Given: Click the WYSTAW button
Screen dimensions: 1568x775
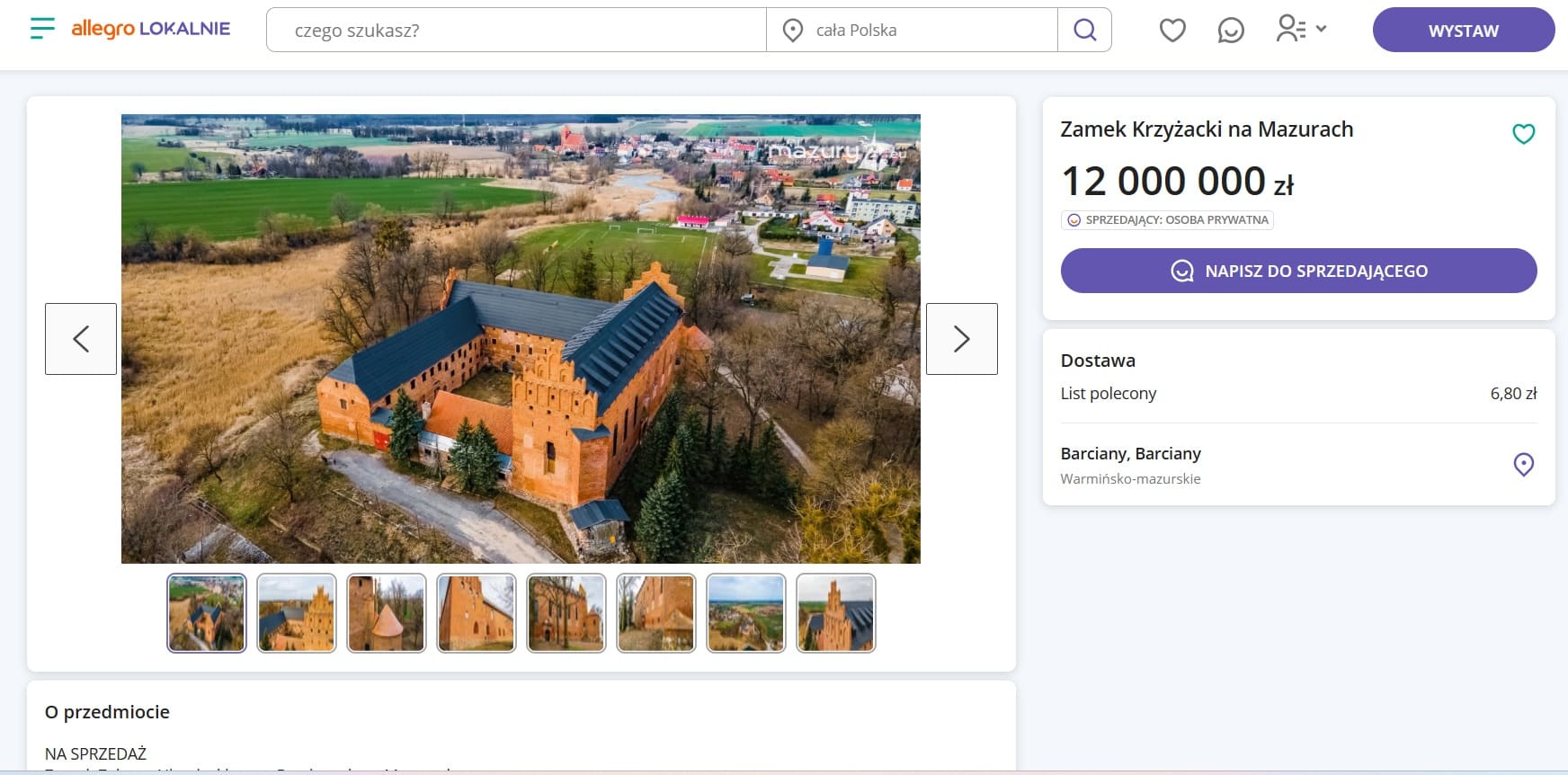Looking at the screenshot, I should tap(1463, 30).
